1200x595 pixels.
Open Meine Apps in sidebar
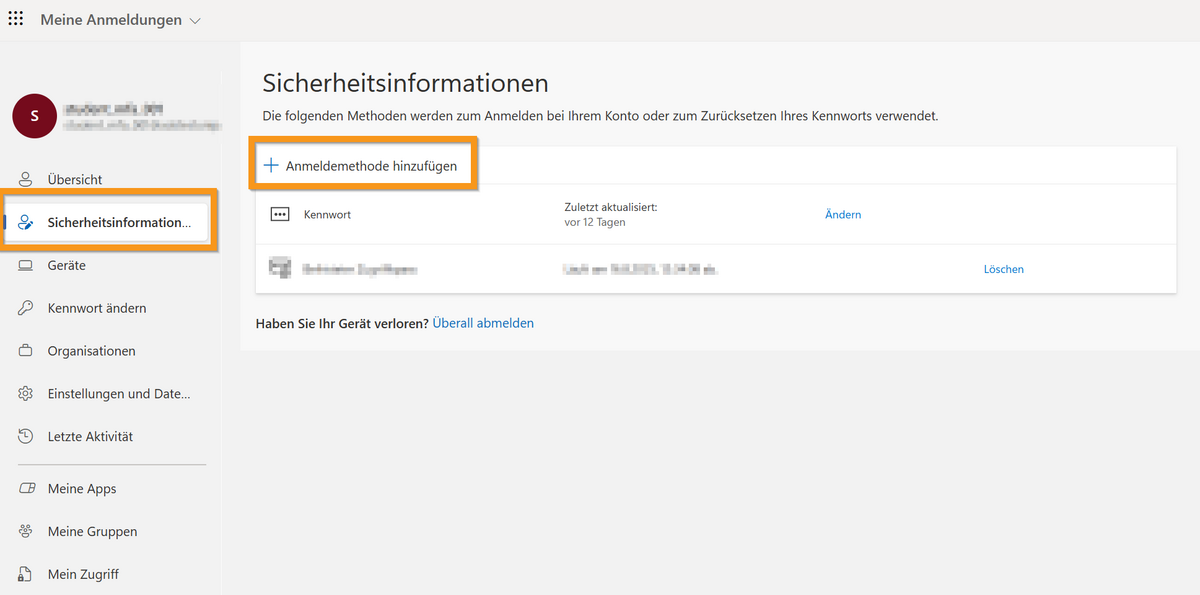coord(82,489)
